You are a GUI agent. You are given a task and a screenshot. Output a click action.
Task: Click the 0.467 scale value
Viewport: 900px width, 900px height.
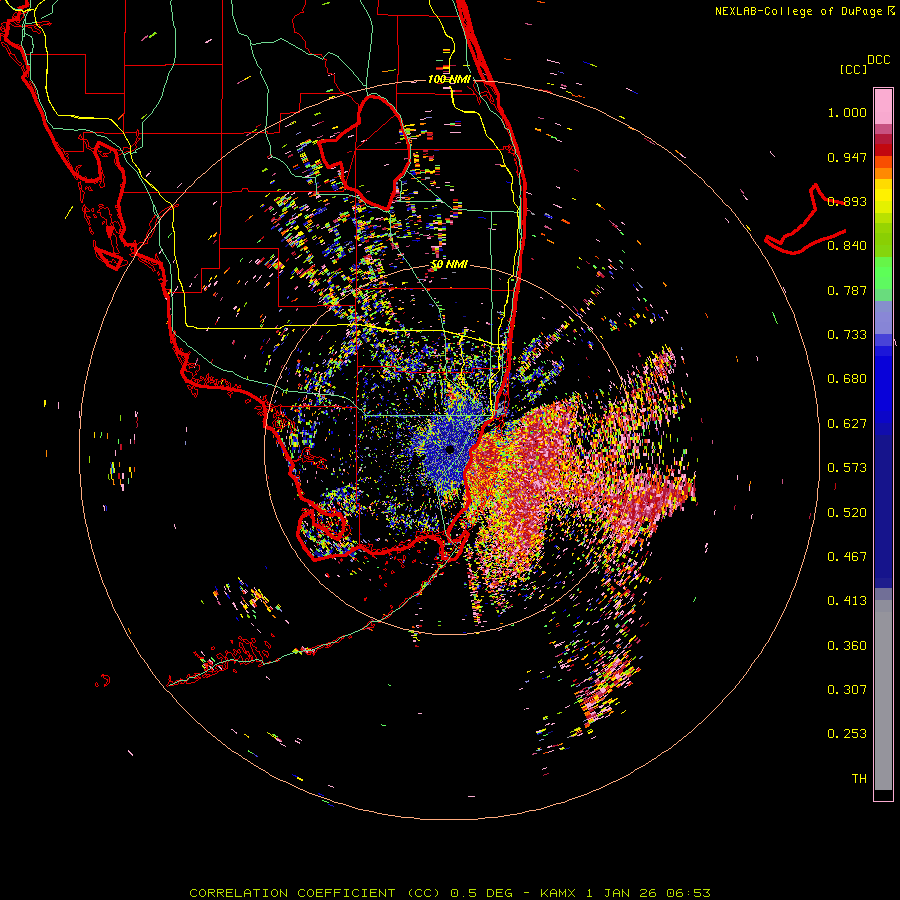tap(847, 557)
